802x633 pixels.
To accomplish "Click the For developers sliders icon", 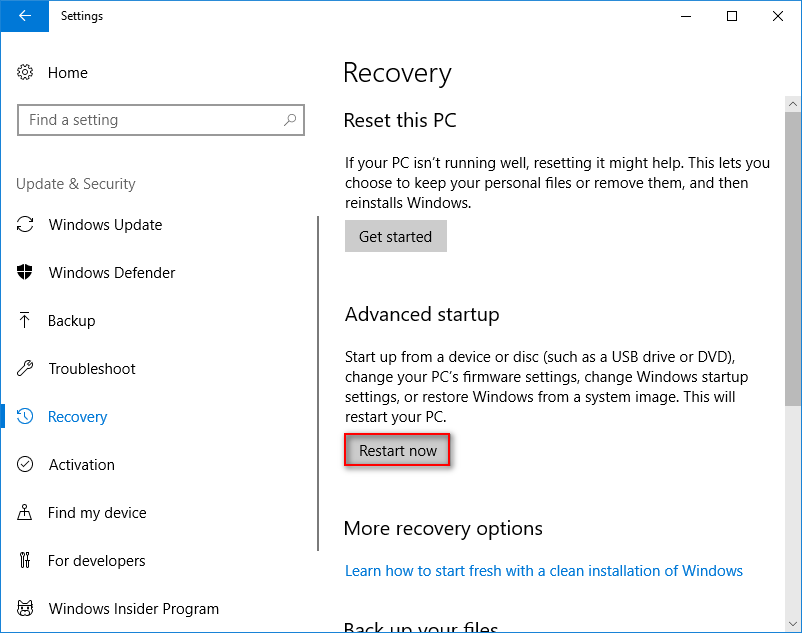I will click(26, 561).
